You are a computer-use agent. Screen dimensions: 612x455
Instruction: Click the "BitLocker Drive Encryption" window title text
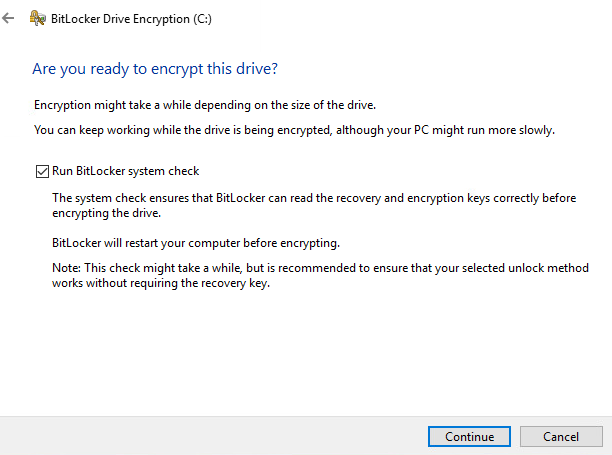pos(120,19)
